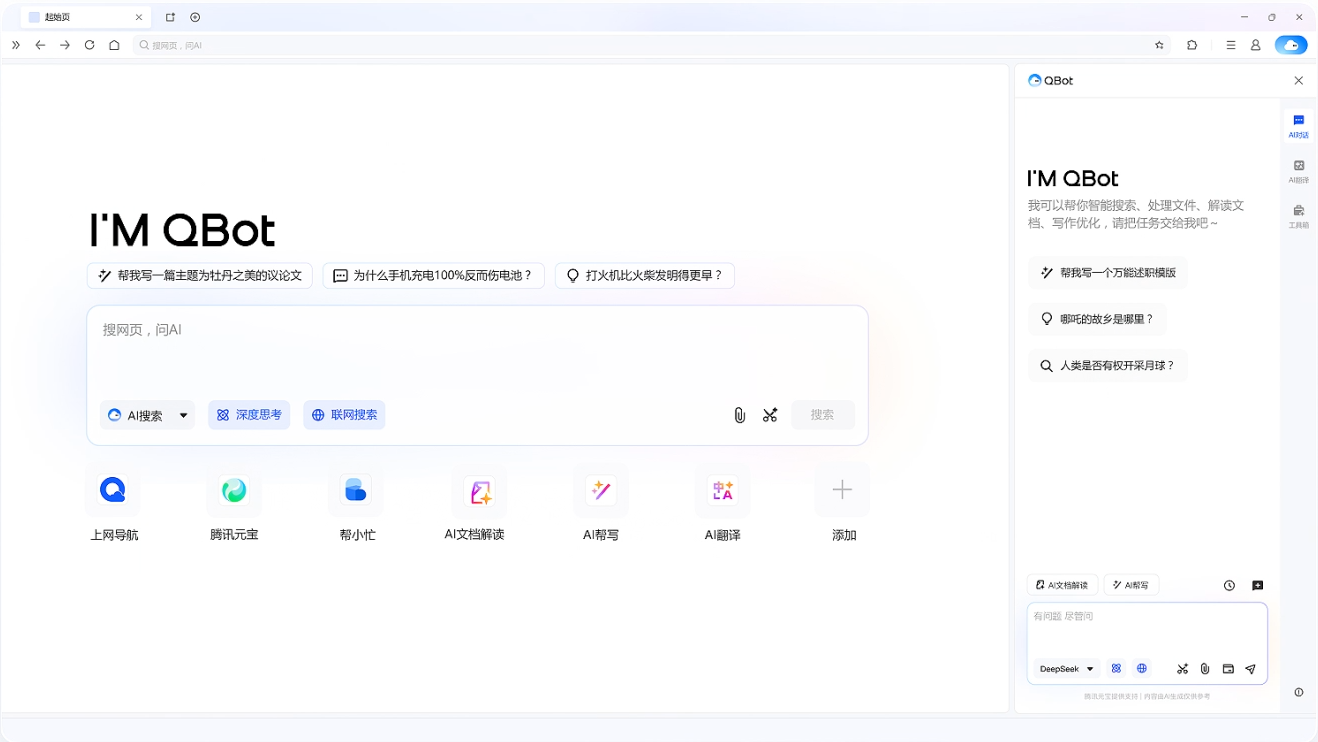
Task: Click scissors screenshot icon in main search box
Action: [770, 415]
